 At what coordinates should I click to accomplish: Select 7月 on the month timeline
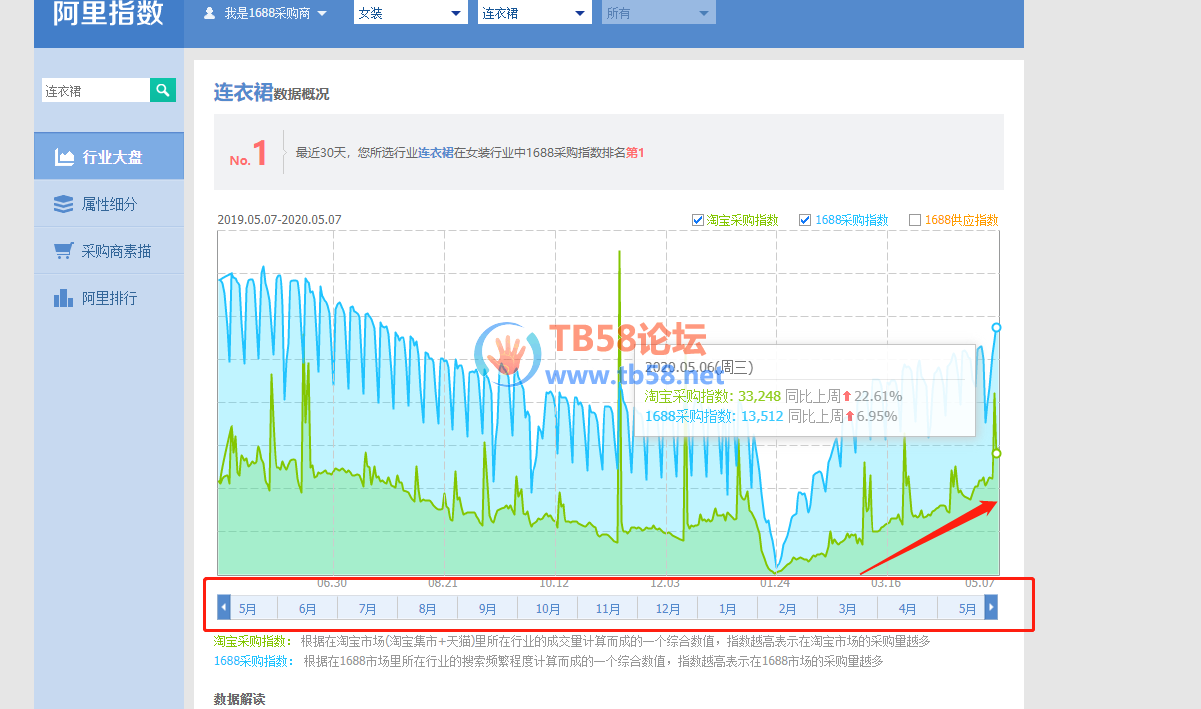coord(367,608)
